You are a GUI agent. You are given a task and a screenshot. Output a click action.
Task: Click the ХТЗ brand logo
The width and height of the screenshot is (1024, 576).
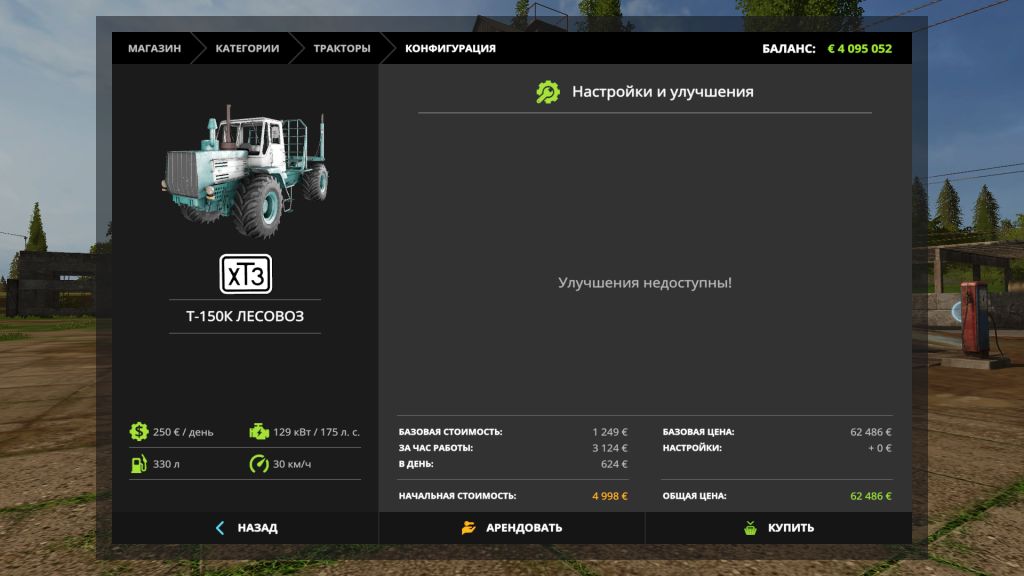pos(245,274)
